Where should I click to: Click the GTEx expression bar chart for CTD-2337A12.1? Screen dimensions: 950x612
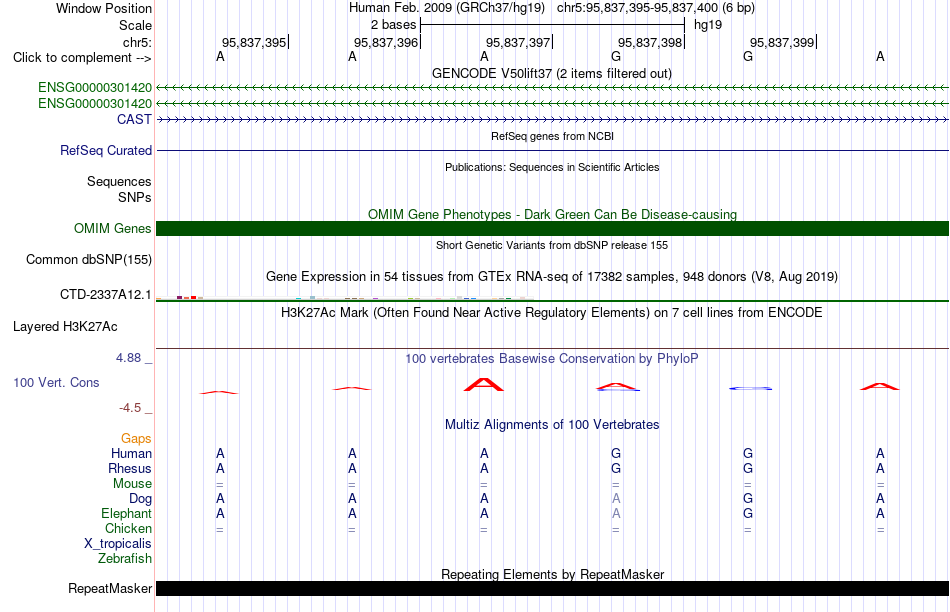point(345,298)
